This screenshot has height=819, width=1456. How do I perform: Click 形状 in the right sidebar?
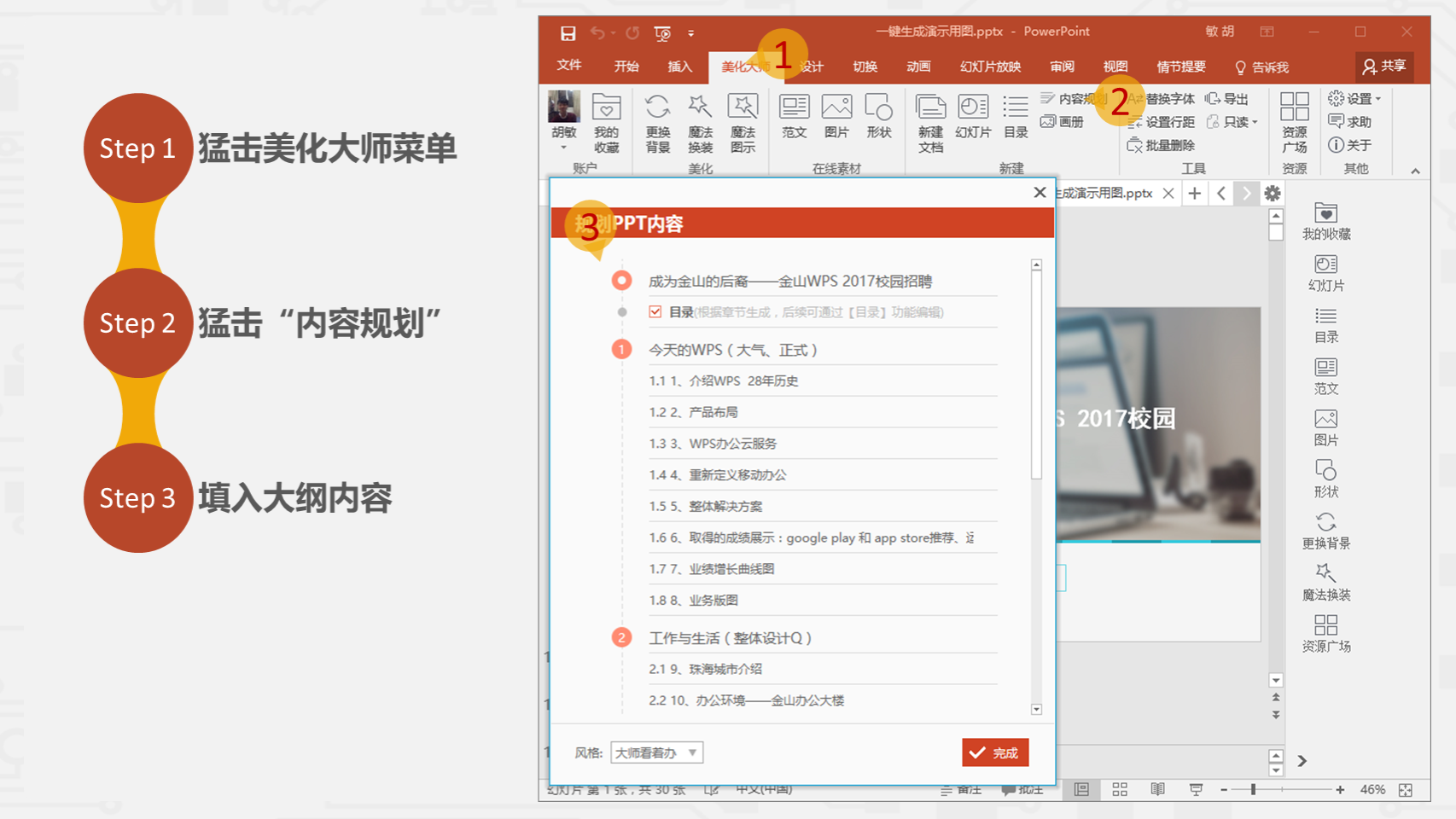[1326, 479]
